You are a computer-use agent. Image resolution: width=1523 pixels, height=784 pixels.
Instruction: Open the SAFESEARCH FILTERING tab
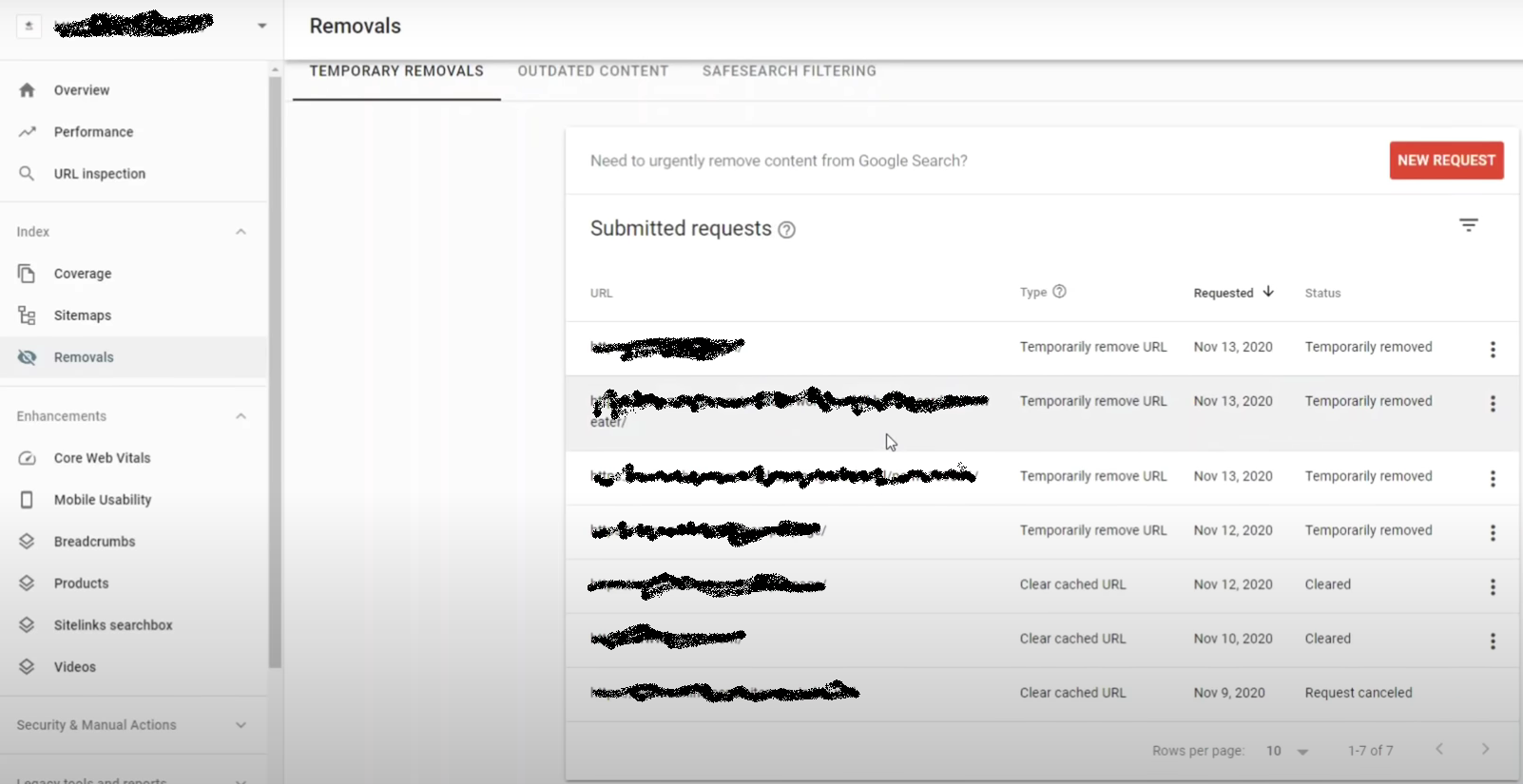789,70
